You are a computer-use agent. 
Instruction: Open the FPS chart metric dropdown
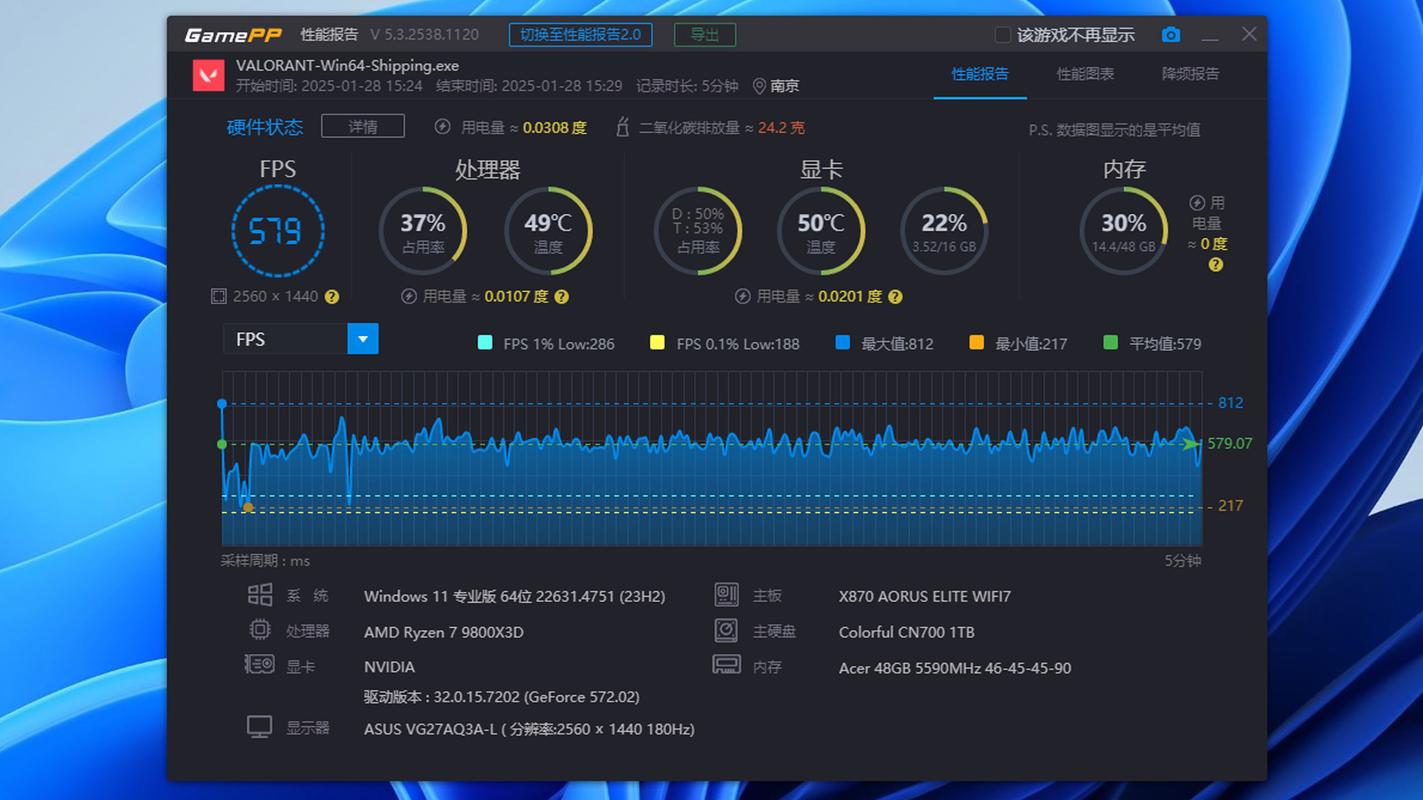[300, 339]
